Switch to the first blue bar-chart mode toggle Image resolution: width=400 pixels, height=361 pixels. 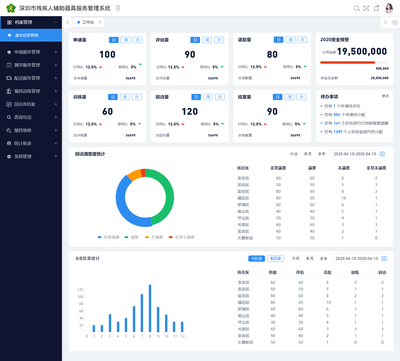pos(256,258)
